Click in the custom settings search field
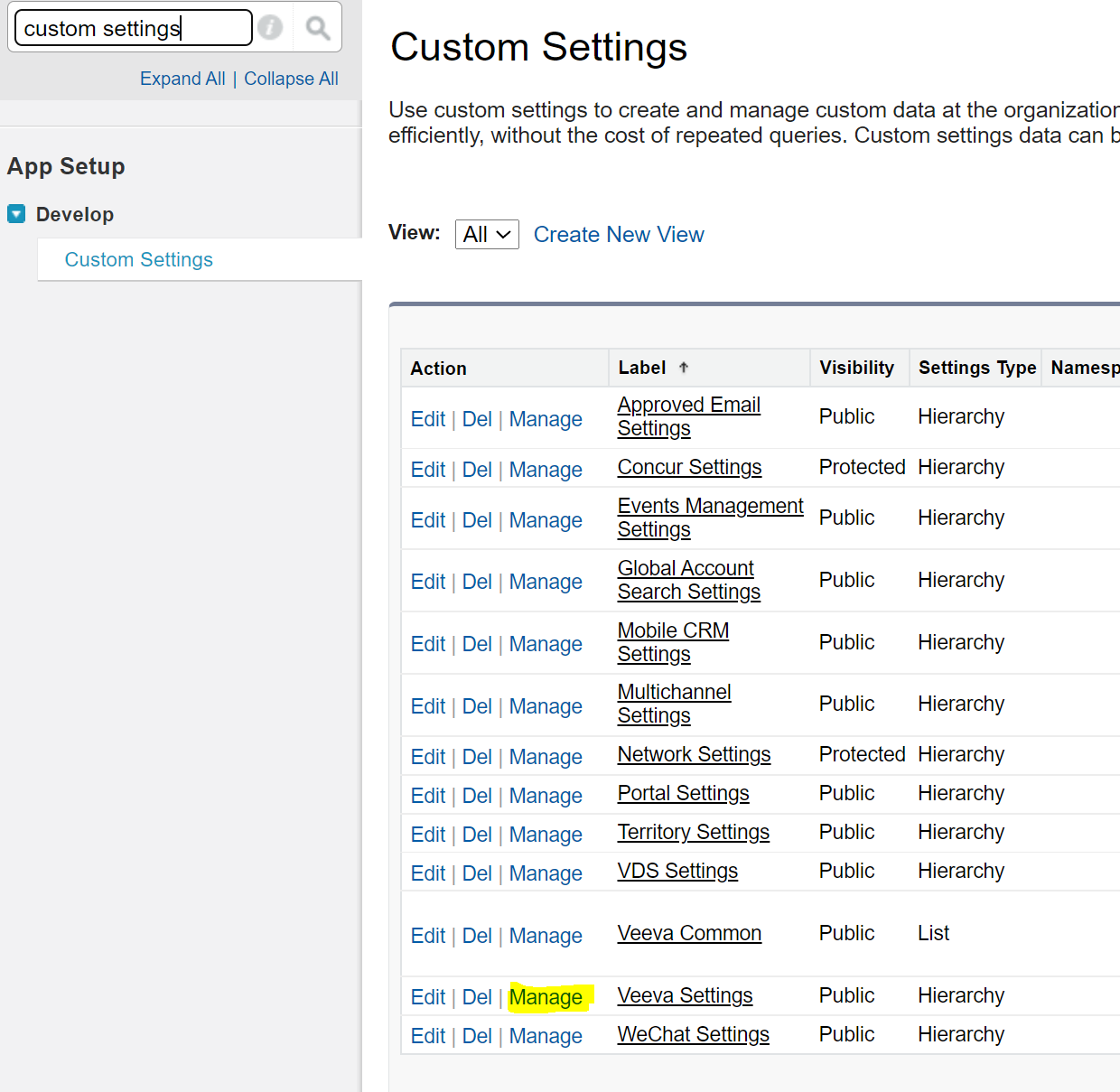The height and width of the screenshot is (1092, 1120). (133, 28)
